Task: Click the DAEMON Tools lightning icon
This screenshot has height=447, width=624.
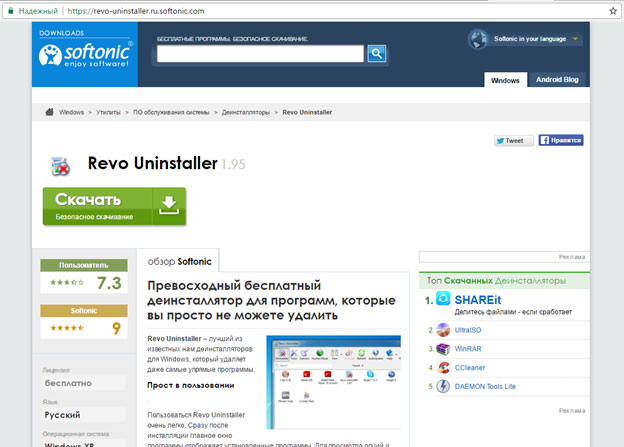Action: [x=443, y=386]
